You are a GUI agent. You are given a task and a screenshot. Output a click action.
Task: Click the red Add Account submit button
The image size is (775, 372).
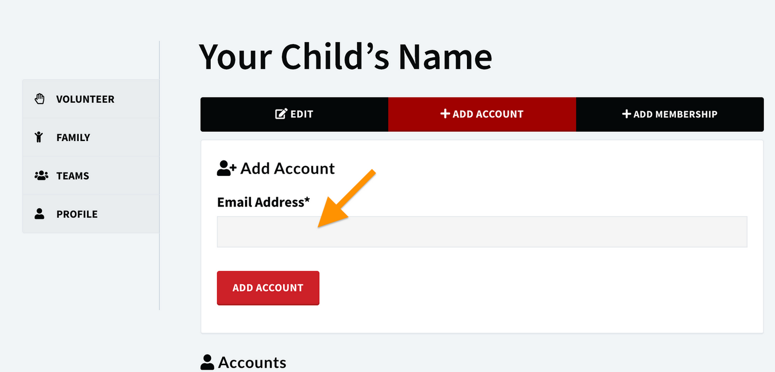tap(268, 288)
